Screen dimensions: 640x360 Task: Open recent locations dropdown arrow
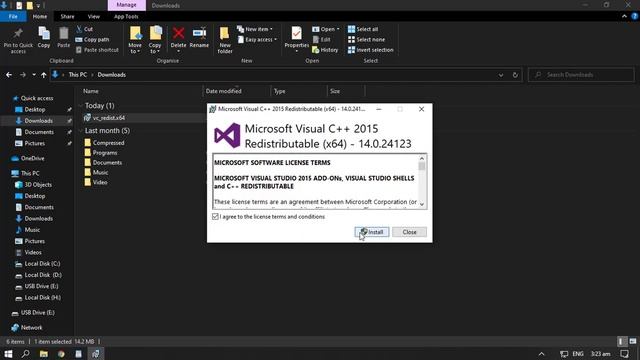point(34,75)
